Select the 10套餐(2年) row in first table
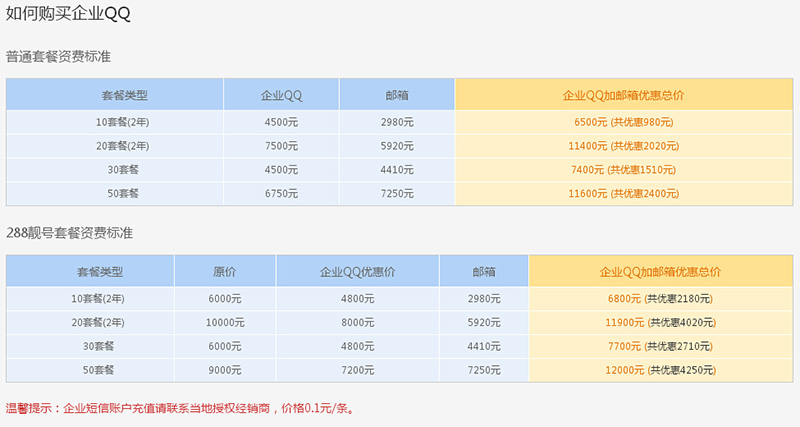The height and width of the screenshot is (427, 800). click(399, 122)
